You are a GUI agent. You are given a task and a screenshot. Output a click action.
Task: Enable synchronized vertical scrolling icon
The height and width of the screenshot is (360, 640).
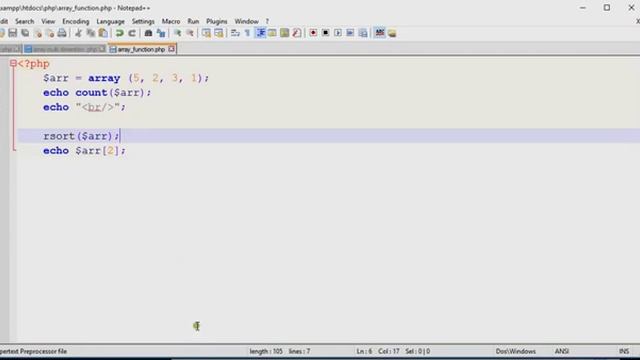pyautogui.click(x=207, y=33)
